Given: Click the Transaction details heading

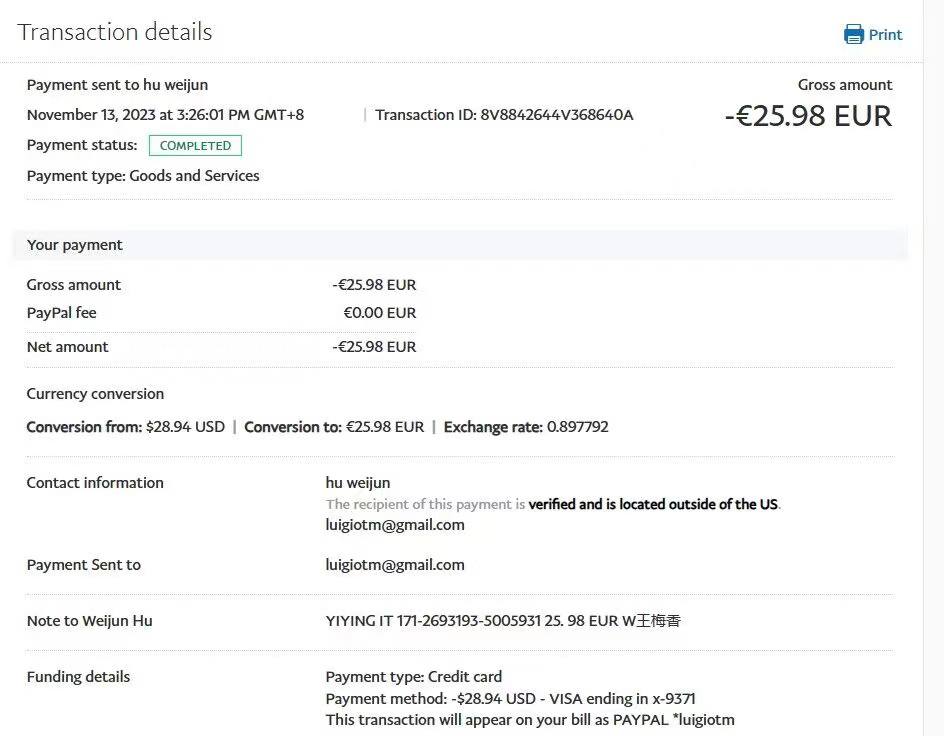Looking at the screenshot, I should 115,32.
